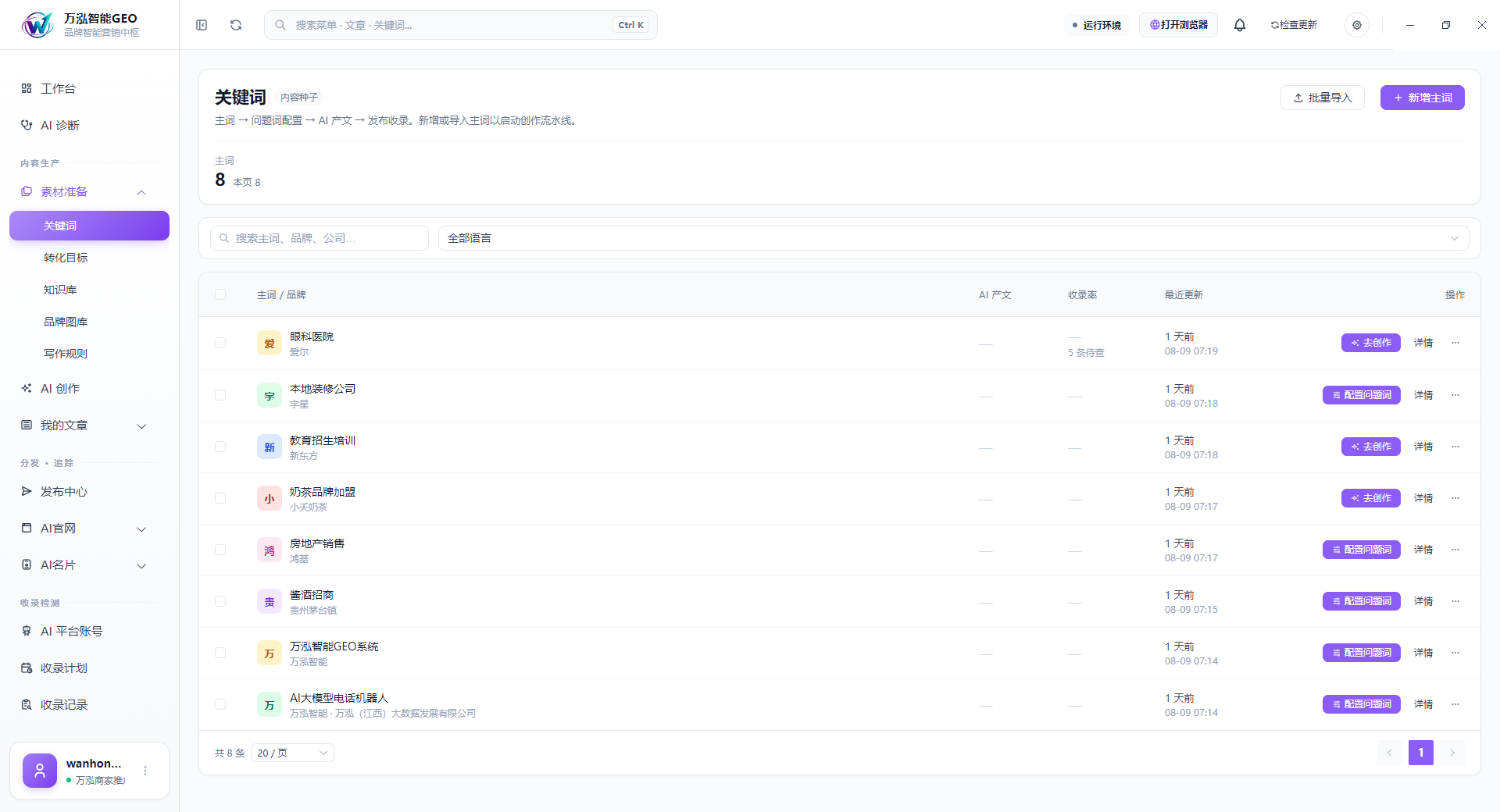This screenshot has width=1500, height=812.
Task: Check the 万泓智能GEO系统 row checkbox
Action: point(220,653)
